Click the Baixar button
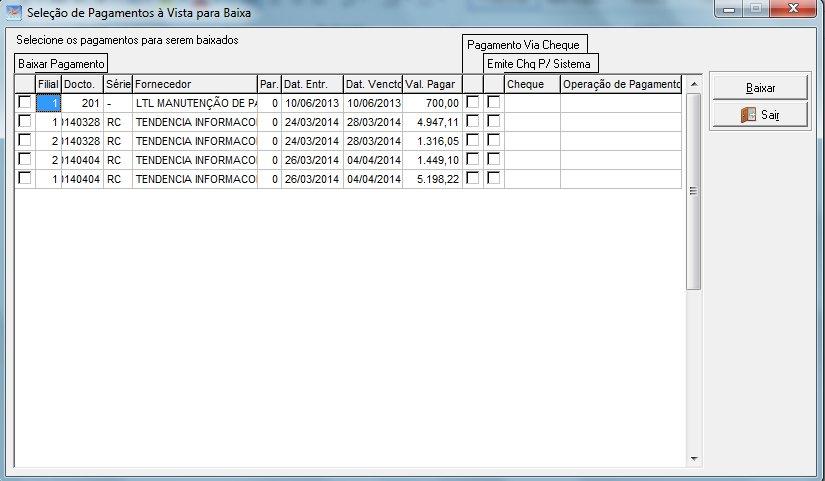 [x=760, y=88]
